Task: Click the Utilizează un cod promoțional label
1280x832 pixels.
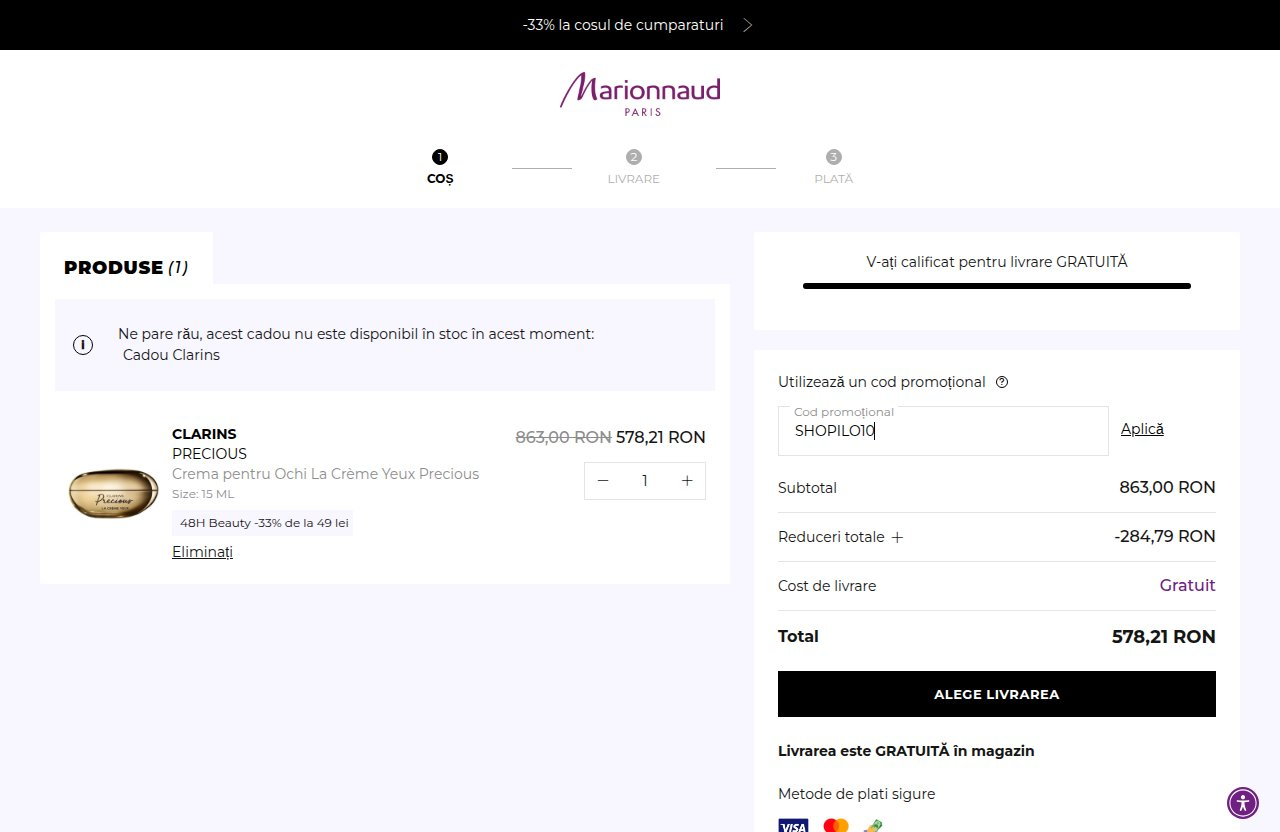Action: (x=882, y=382)
